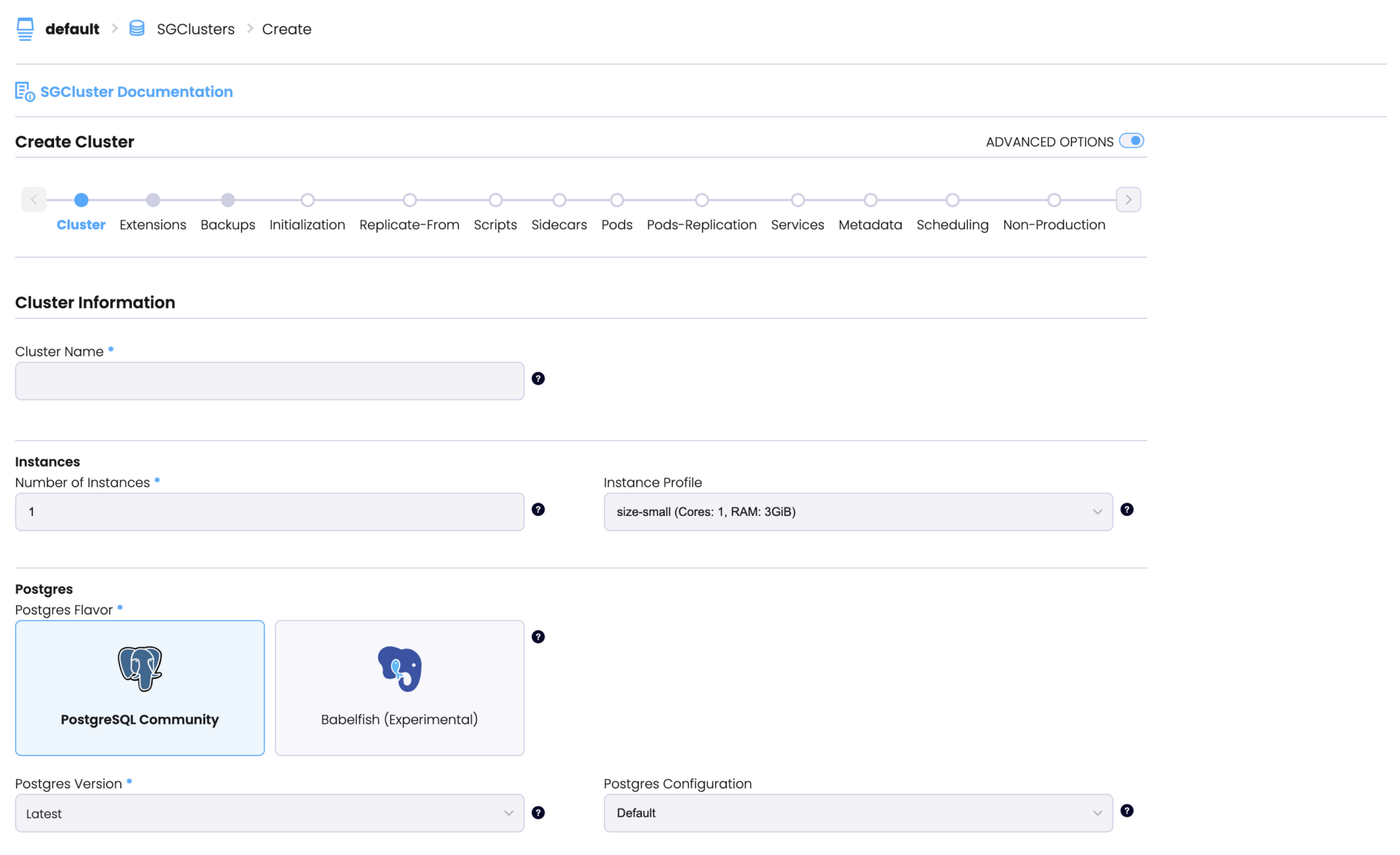Screen dimensions: 1400x855
Task: Select the Babelfish (Experimental) flavor card
Action: pyautogui.click(x=399, y=688)
